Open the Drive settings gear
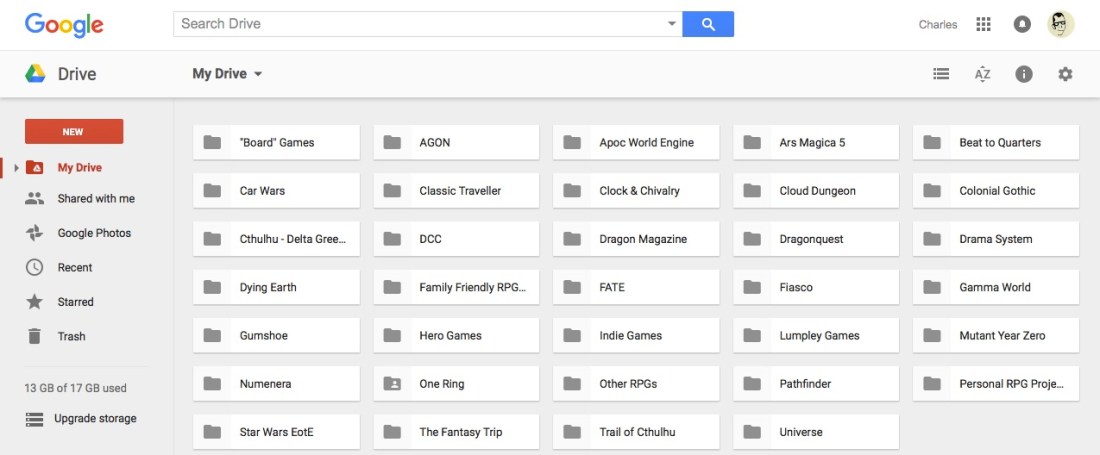The image size is (1100, 455). [x=1065, y=74]
